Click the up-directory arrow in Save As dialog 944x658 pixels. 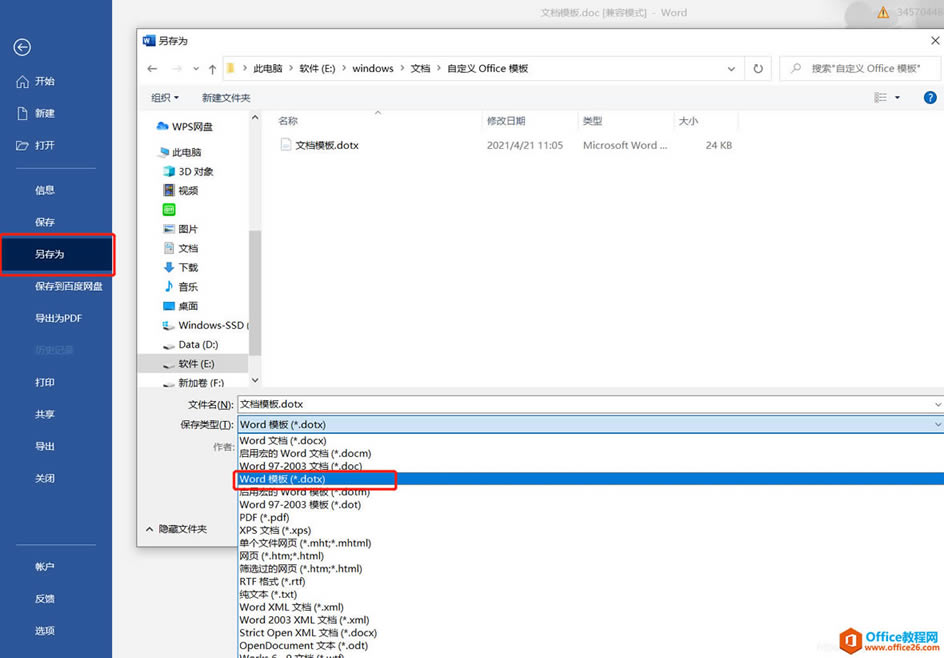point(212,69)
